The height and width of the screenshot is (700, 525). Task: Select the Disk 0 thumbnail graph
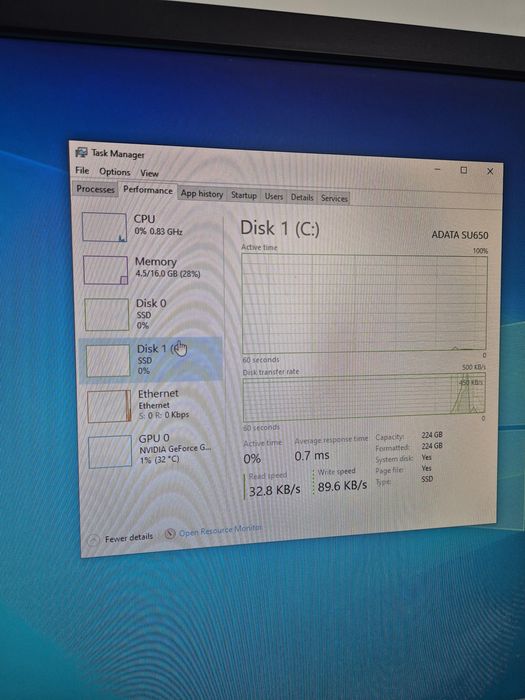pyautogui.click(x=107, y=315)
